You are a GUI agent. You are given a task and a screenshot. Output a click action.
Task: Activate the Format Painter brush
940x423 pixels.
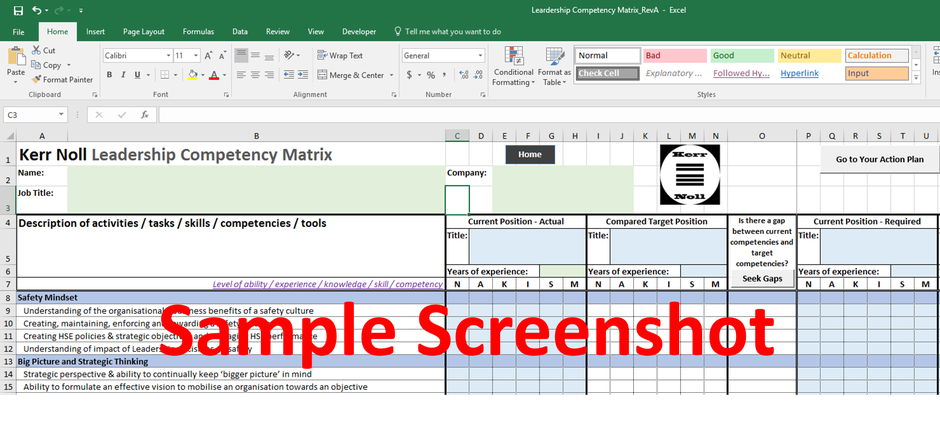point(36,79)
